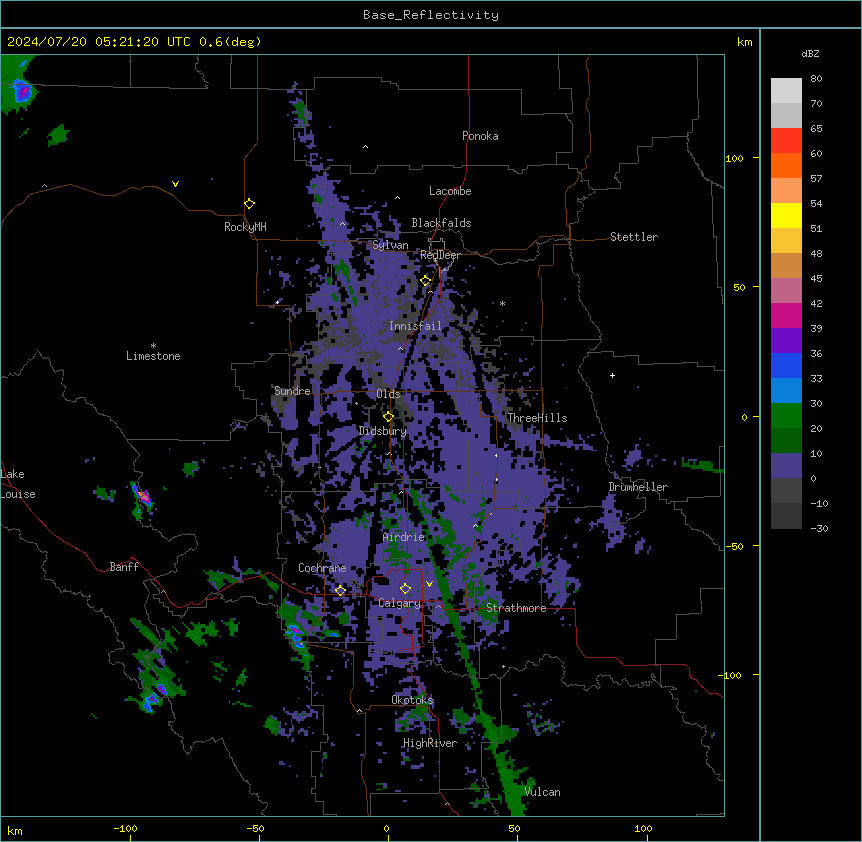Click the Drumheller town label
The image size is (862, 842).
pyautogui.click(x=638, y=487)
